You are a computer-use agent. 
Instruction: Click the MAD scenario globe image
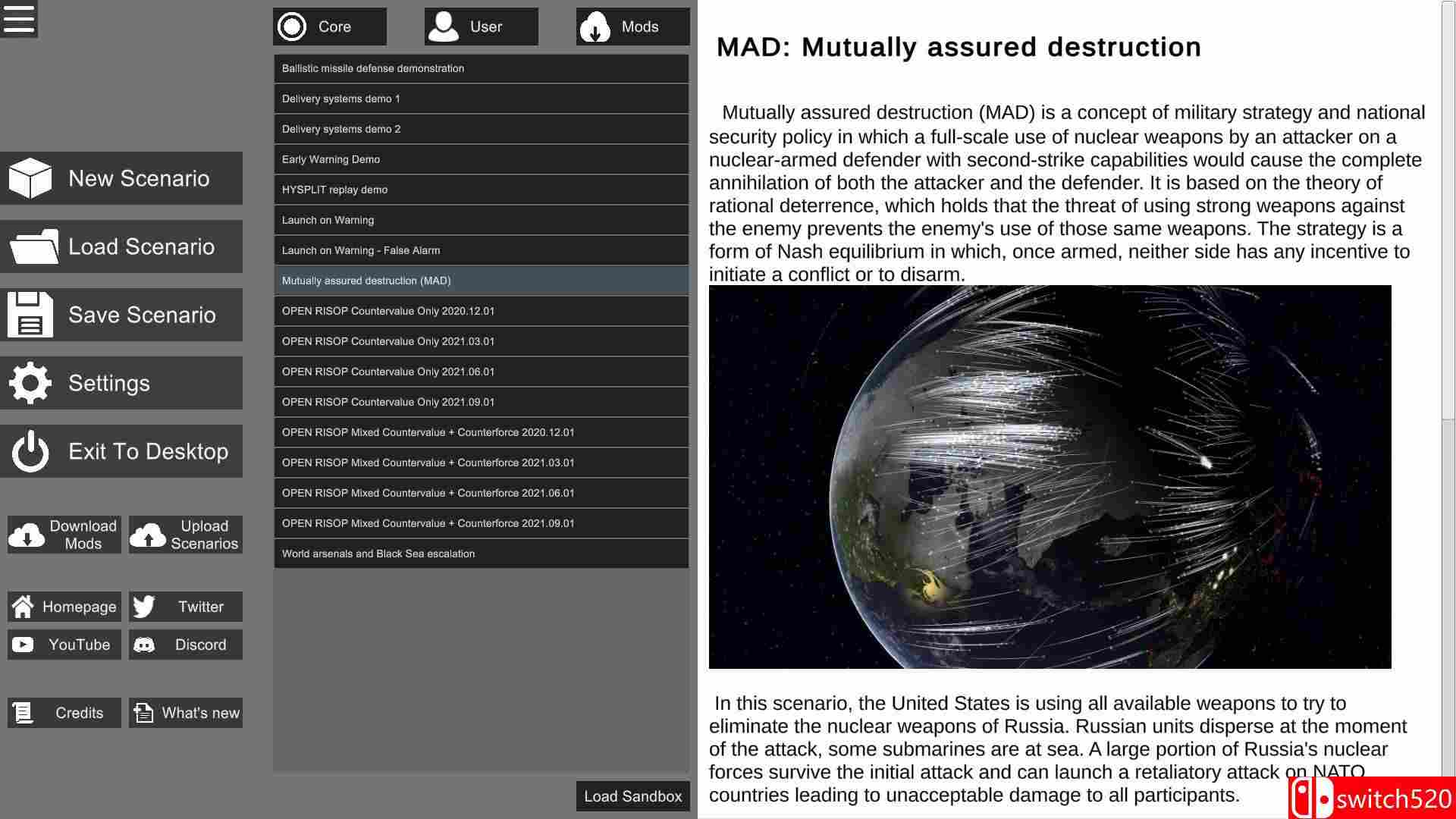tap(1050, 477)
